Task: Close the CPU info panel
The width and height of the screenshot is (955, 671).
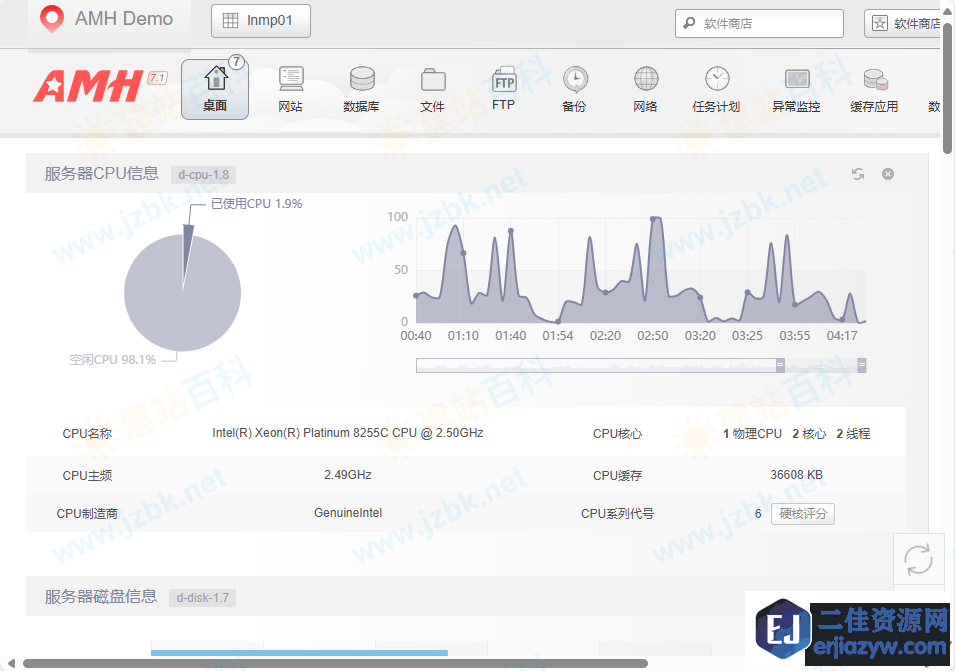Action: (888, 174)
